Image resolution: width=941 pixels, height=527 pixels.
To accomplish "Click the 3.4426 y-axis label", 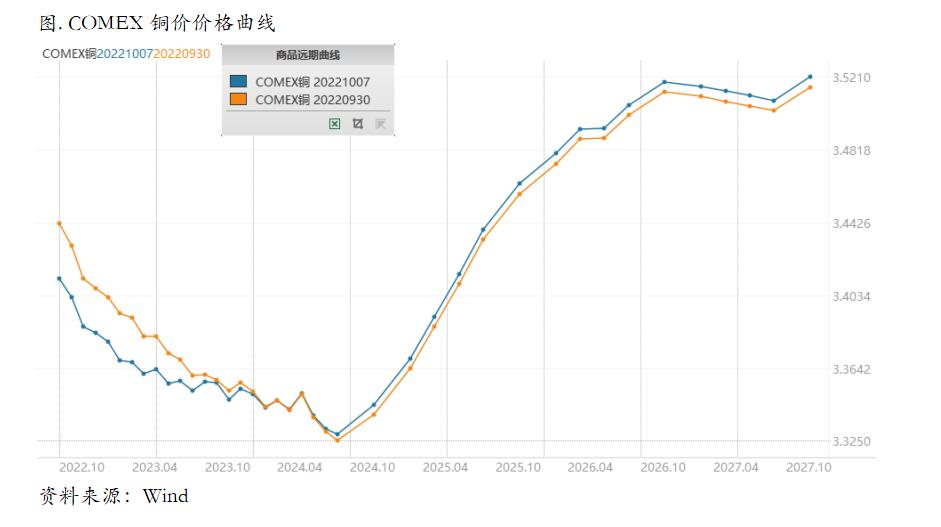I will 851,223.
